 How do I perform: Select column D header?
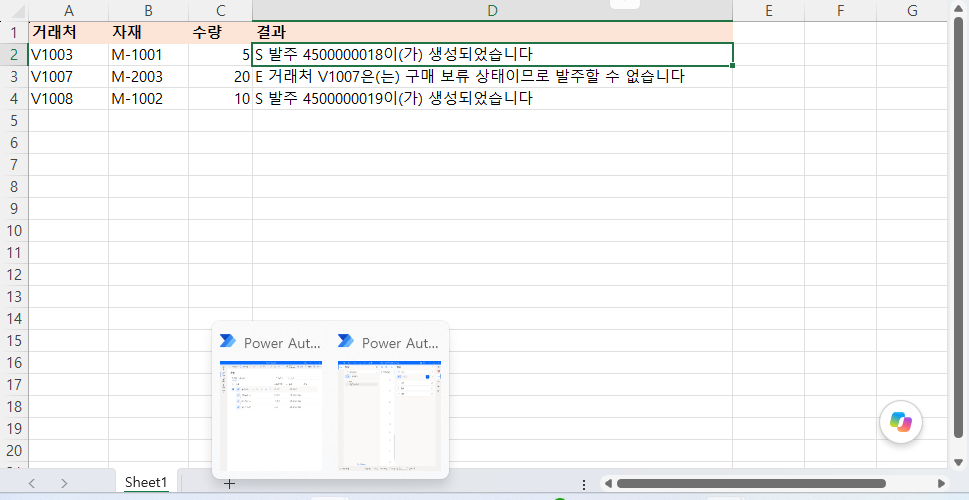[493, 11]
